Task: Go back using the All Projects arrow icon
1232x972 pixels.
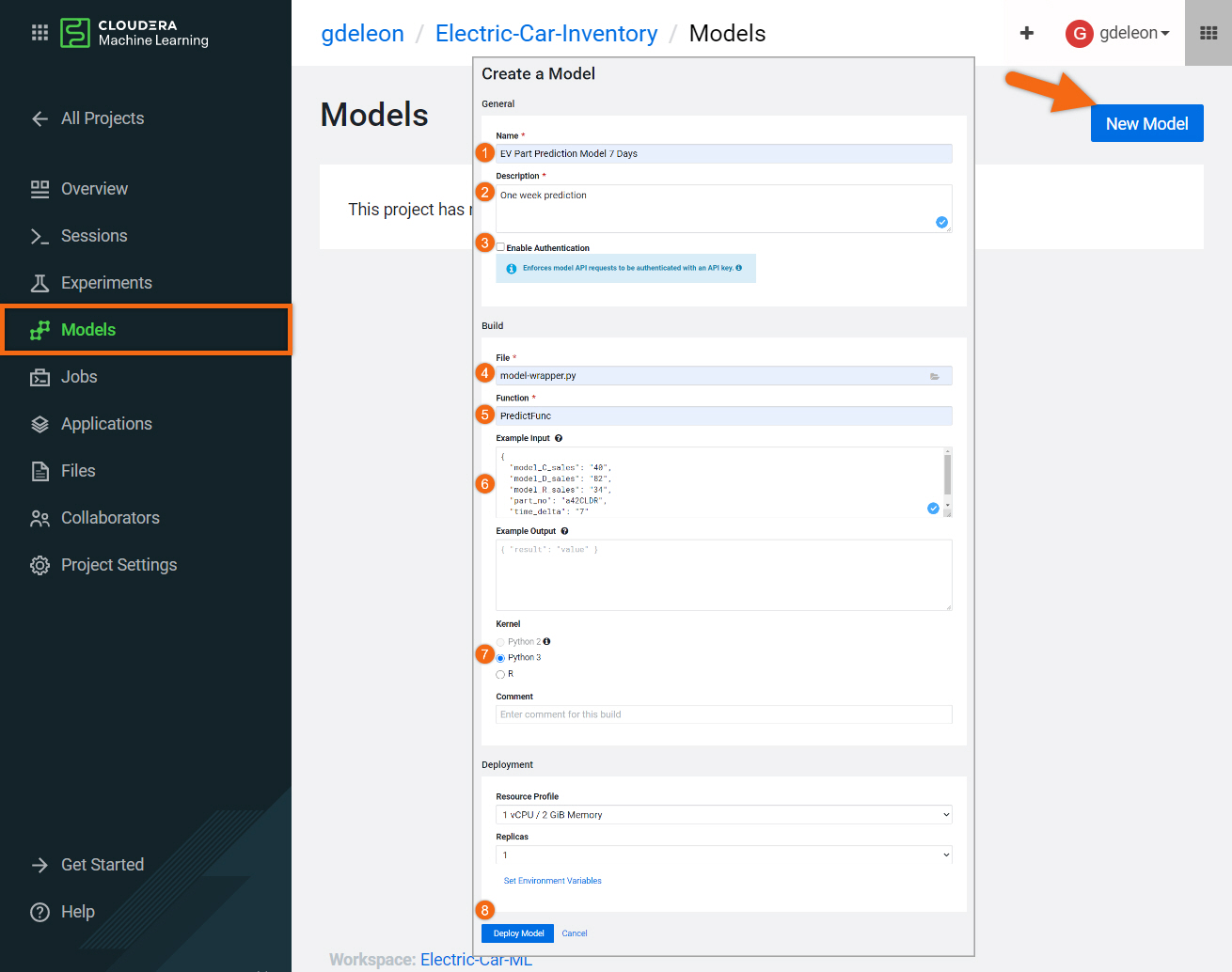Action: [x=39, y=118]
